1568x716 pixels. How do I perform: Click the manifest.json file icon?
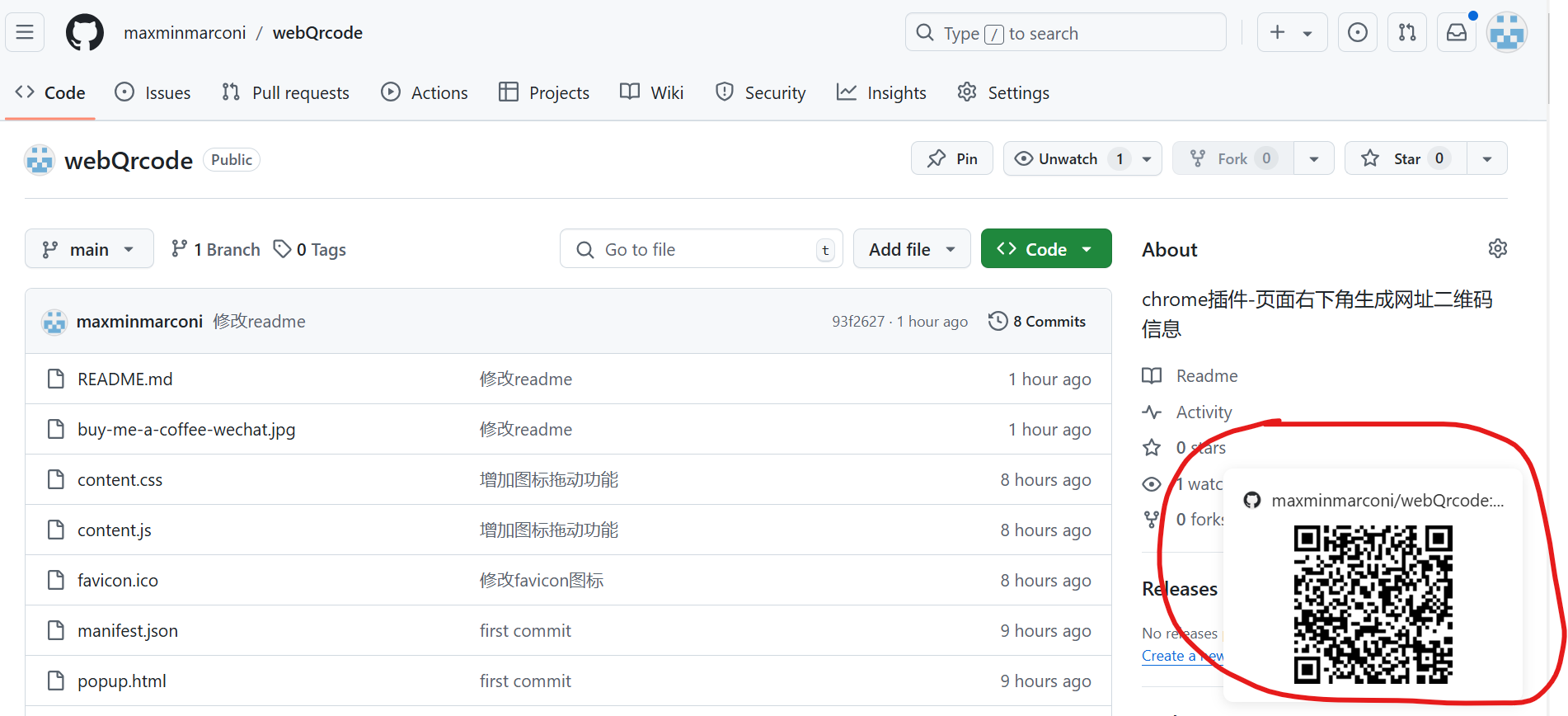click(x=56, y=630)
